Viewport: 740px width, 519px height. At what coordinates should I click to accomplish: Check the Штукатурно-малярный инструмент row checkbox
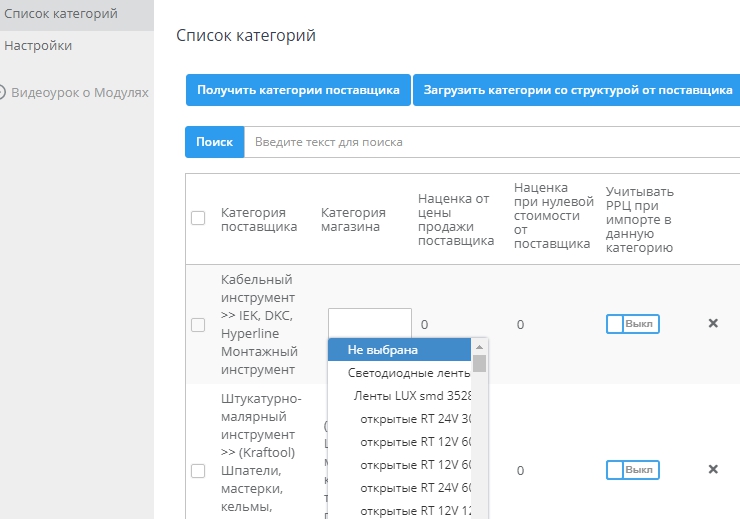coord(198,470)
